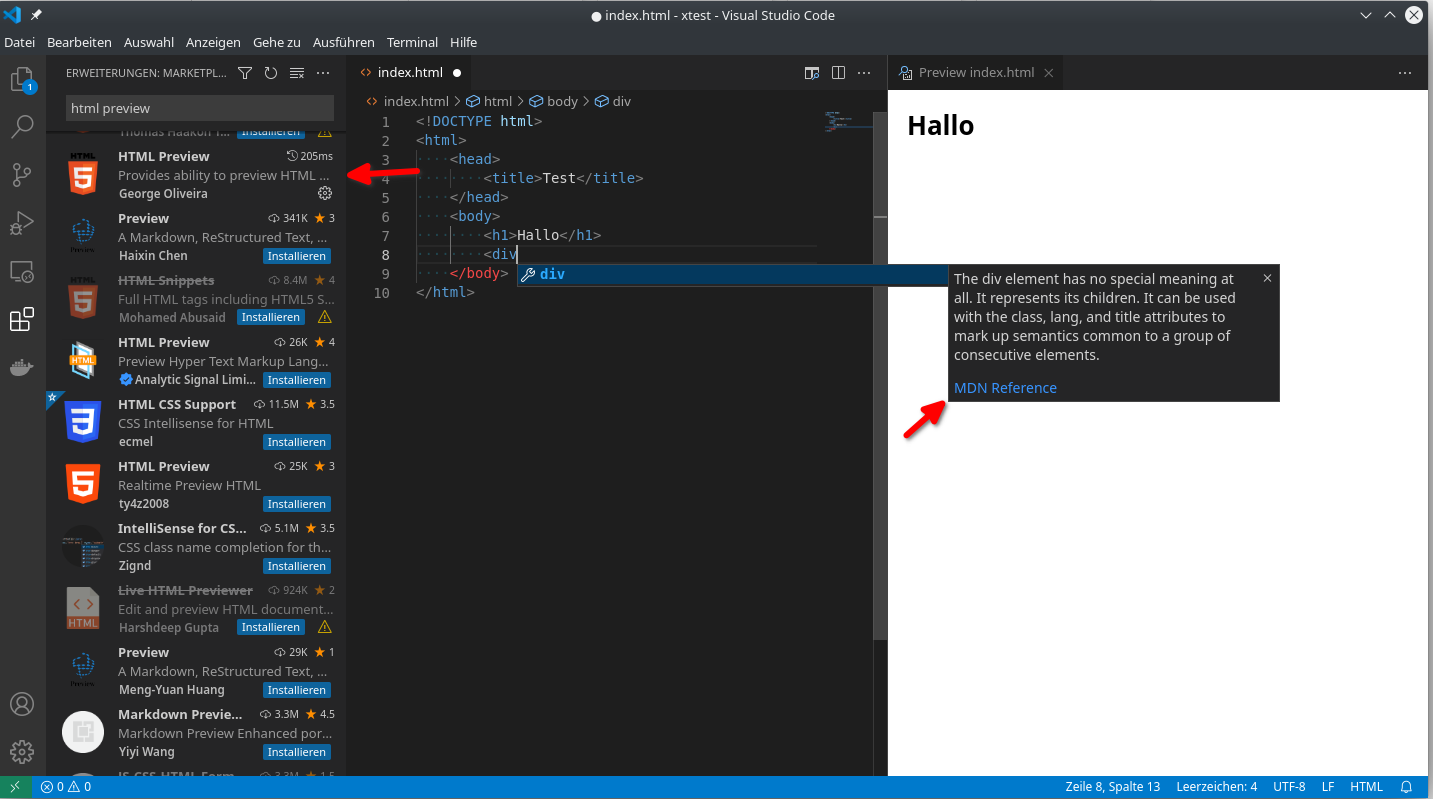Open the Bearbeiten menu
1433x799 pixels.
click(x=79, y=42)
